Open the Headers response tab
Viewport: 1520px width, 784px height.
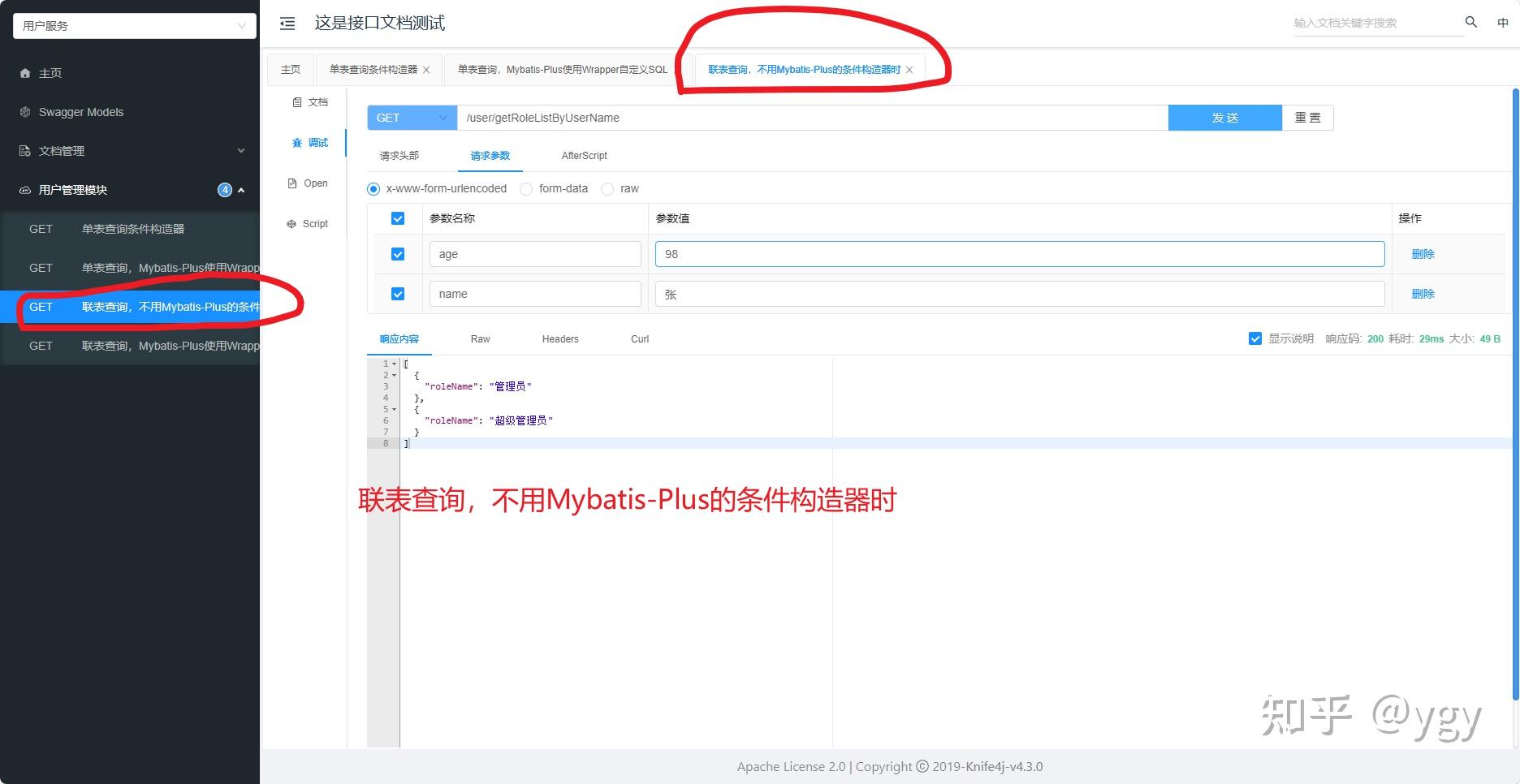[x=559, y=338]
